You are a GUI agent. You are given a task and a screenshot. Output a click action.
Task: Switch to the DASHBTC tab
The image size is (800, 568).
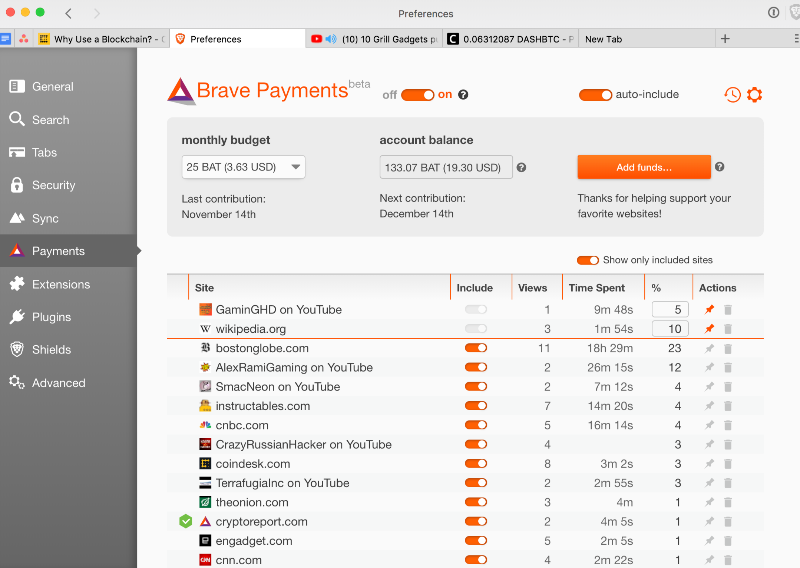click(x=511, y=39)
